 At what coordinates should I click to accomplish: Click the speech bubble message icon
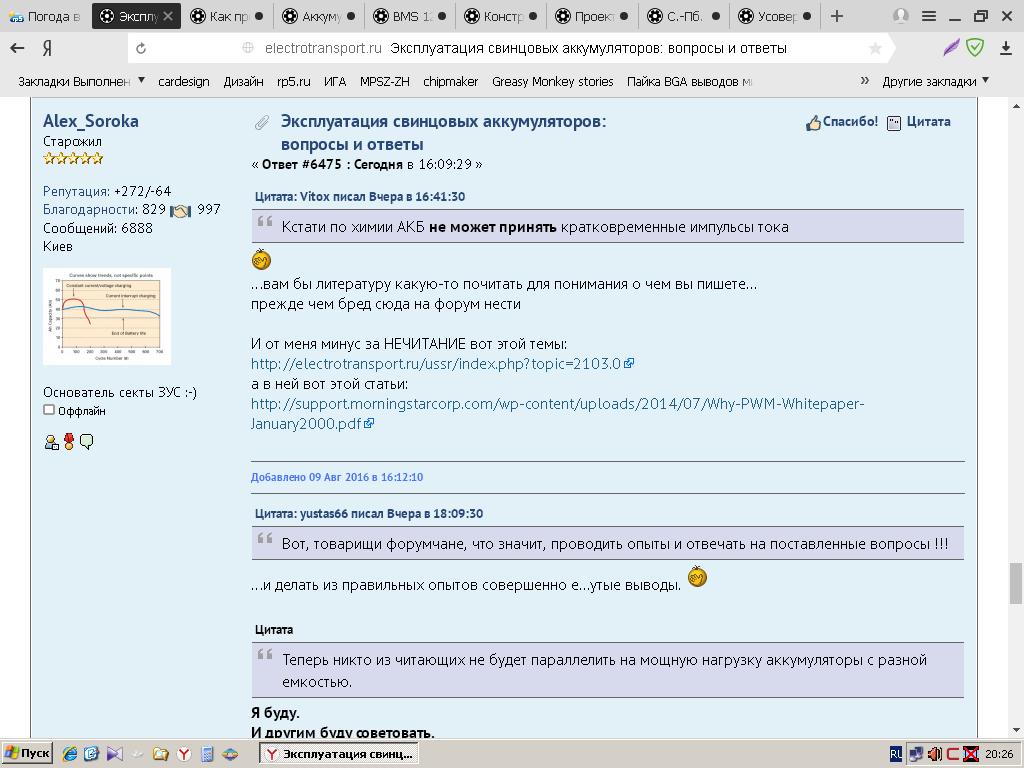point(87,442)
